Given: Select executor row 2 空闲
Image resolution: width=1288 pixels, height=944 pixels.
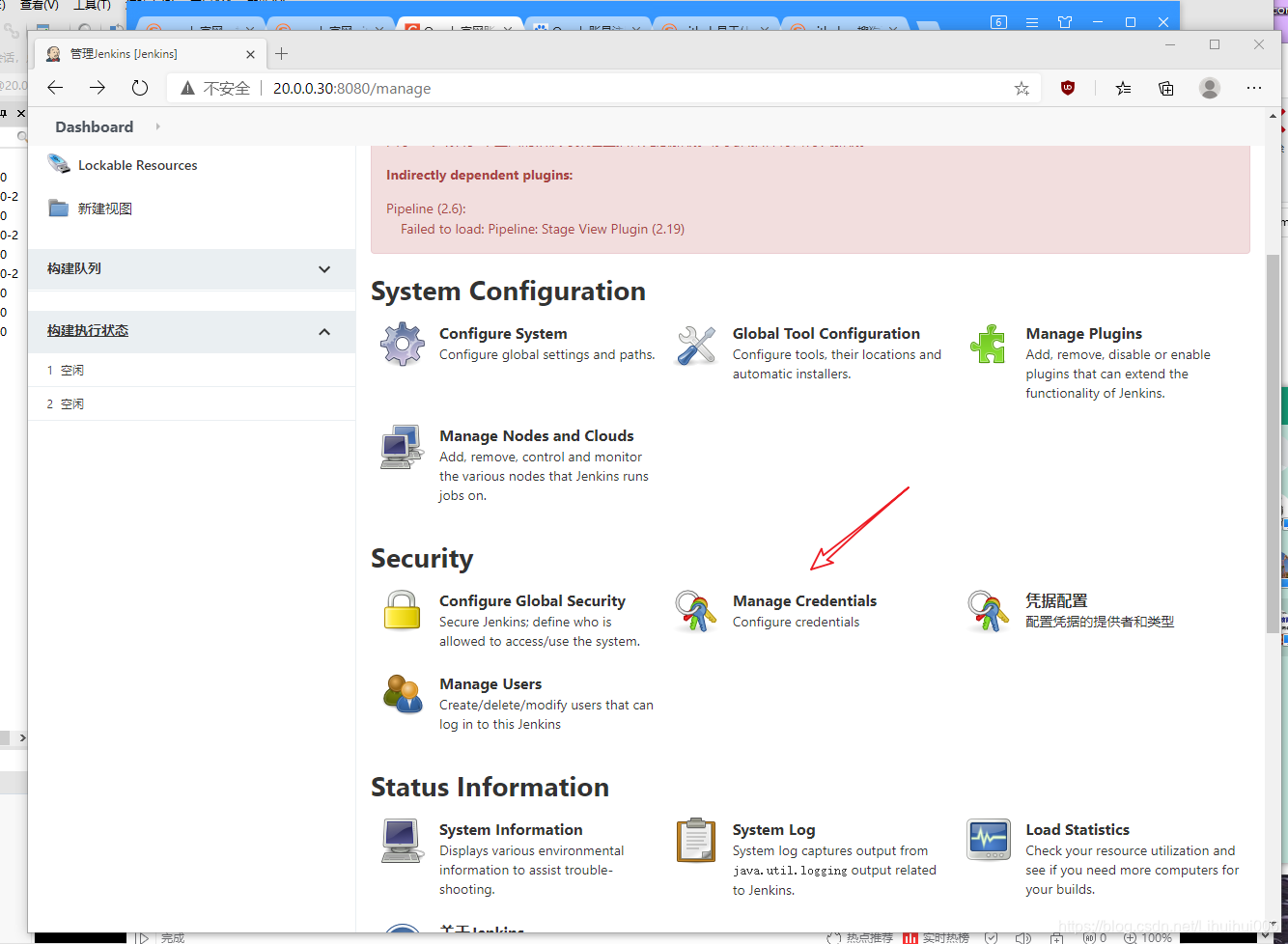Looking at the screenshot, I should click(x=192, y=404).
